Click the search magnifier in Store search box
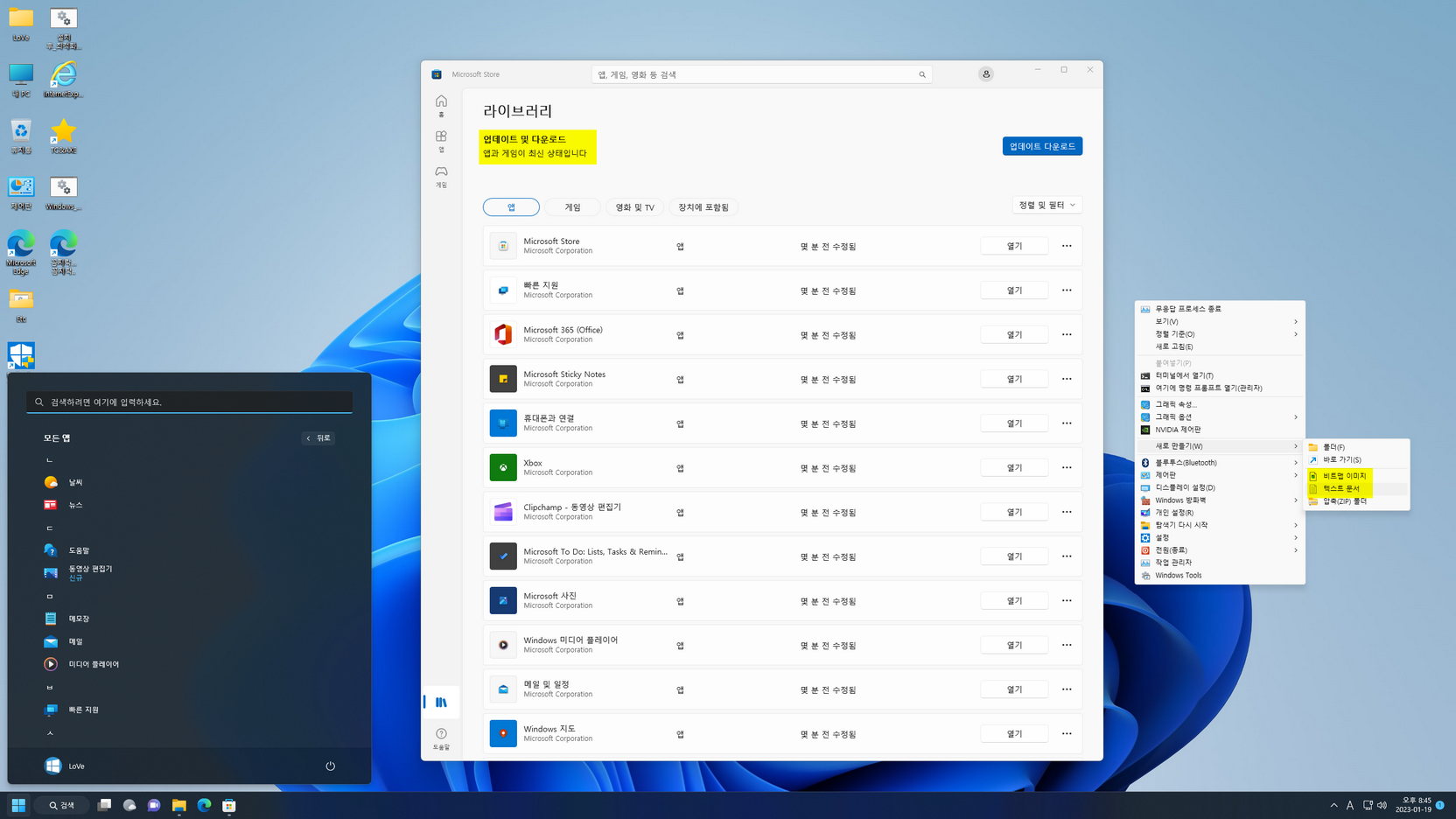 tap(921, 74)
